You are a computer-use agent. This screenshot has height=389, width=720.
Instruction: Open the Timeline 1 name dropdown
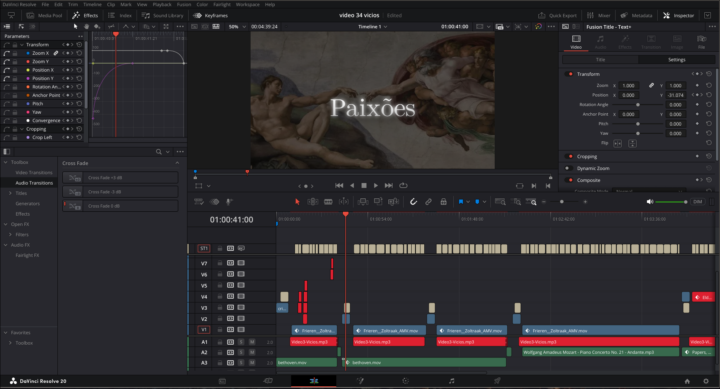pyautogui.click(x=372, y=27)
